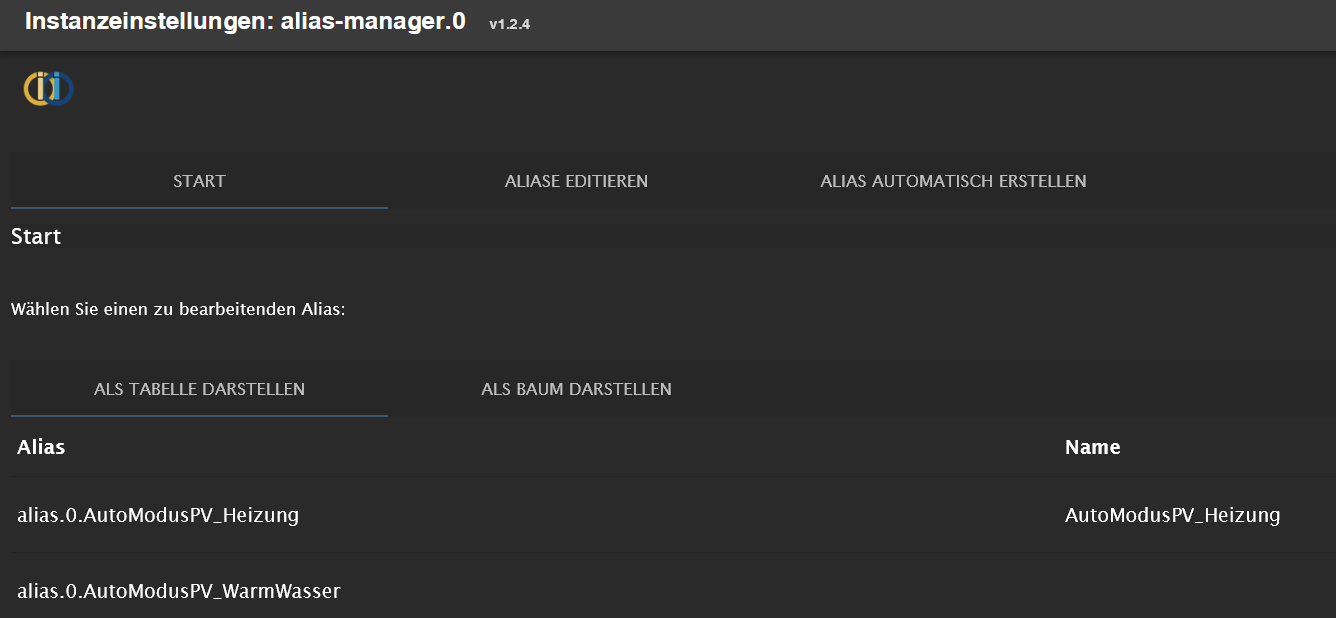The width and height of the screenshot is (1336, 618).
Task: Go to ALIAS AUTOMATISCH ERSTELLEN tab
Action: [x=953, y=181]
